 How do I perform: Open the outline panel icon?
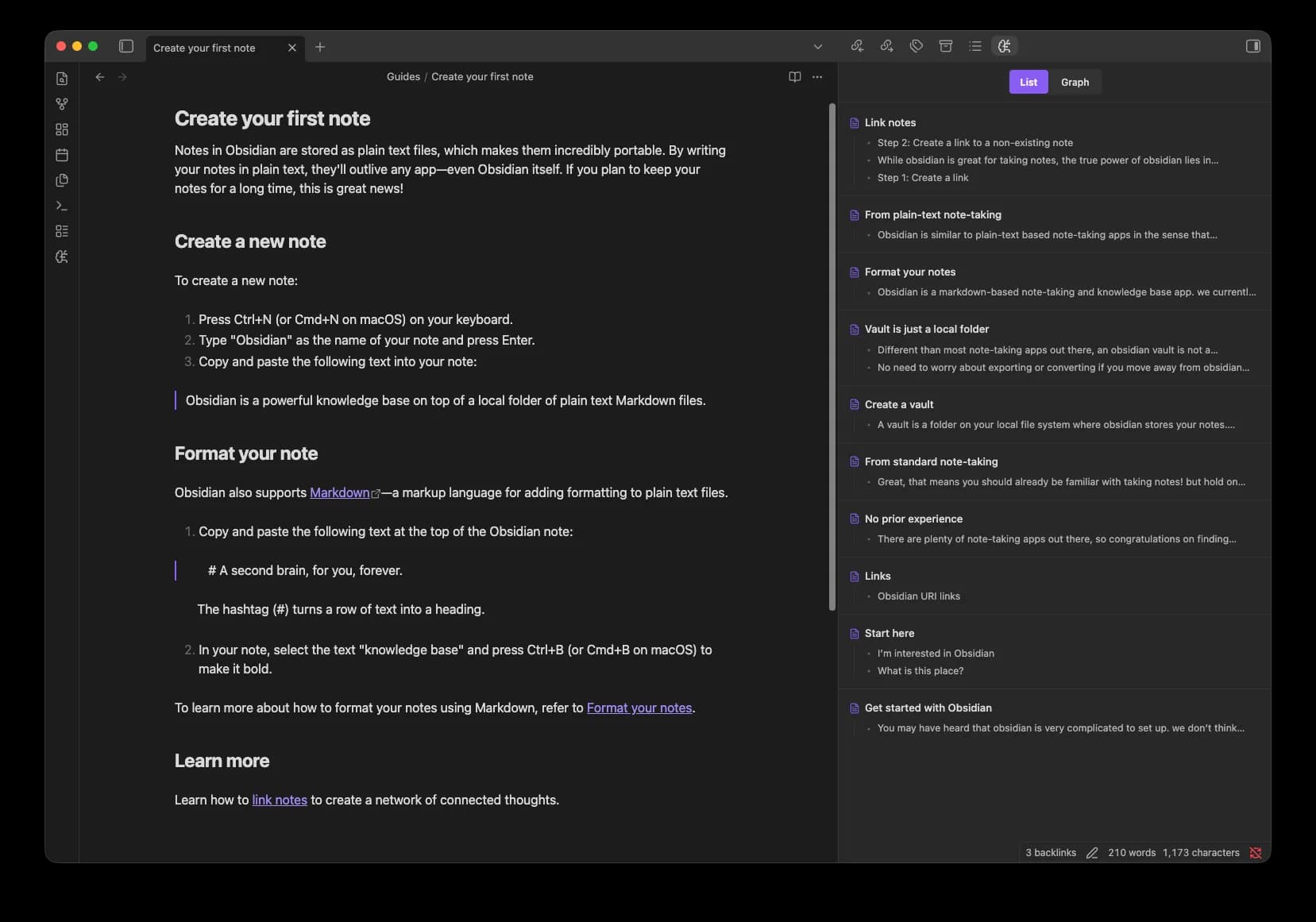coord(975,46)
